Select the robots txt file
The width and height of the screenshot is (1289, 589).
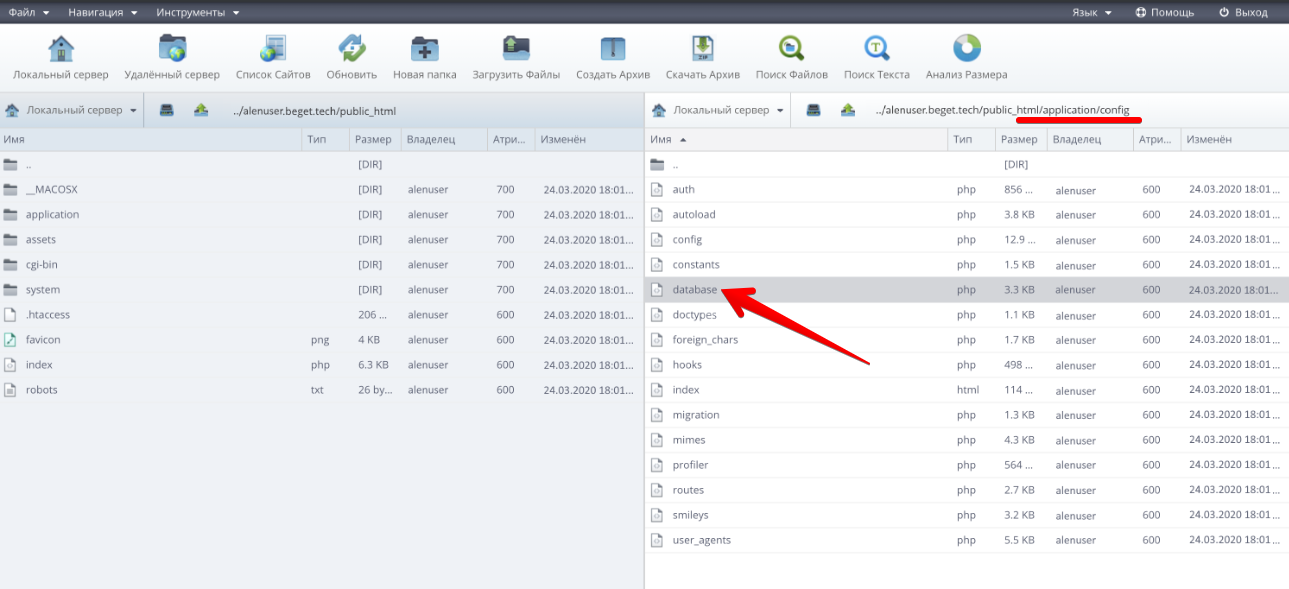coord(320,389)
